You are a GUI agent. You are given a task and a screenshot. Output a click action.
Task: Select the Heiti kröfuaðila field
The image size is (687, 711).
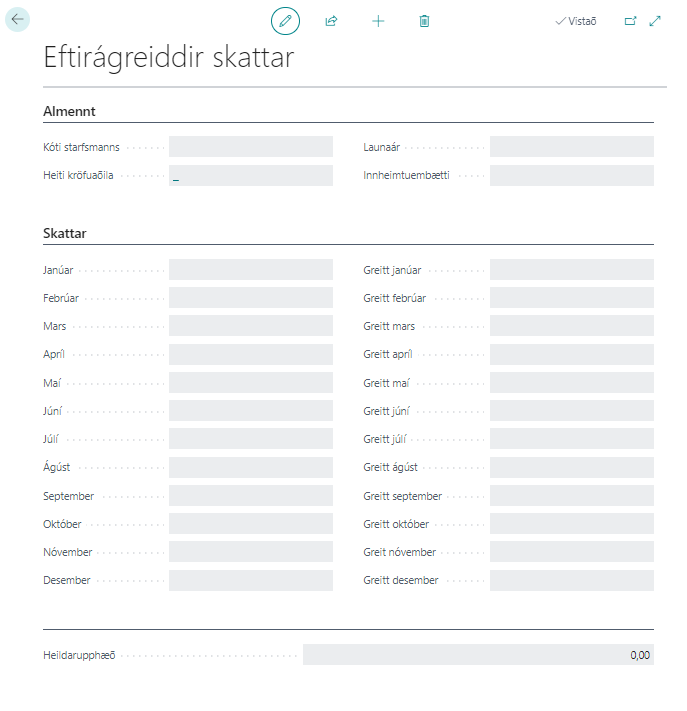pos(250,176)
